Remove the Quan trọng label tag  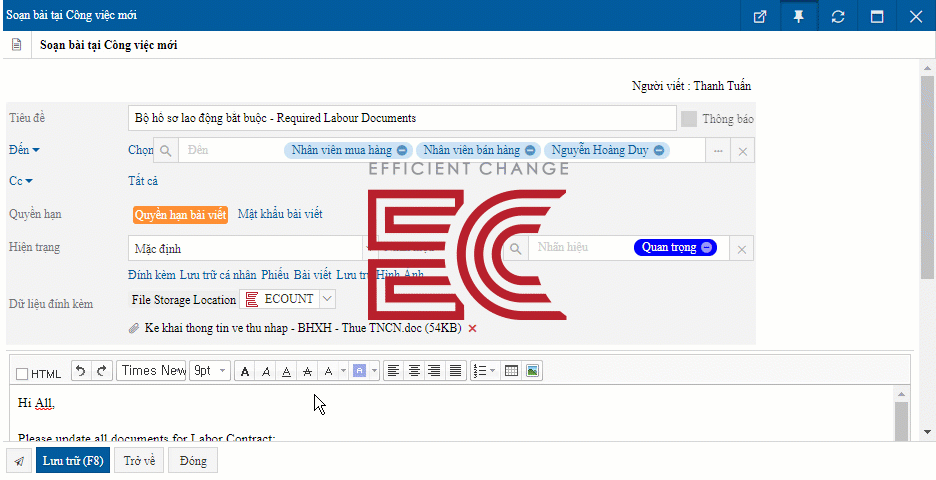click(706, 247)
